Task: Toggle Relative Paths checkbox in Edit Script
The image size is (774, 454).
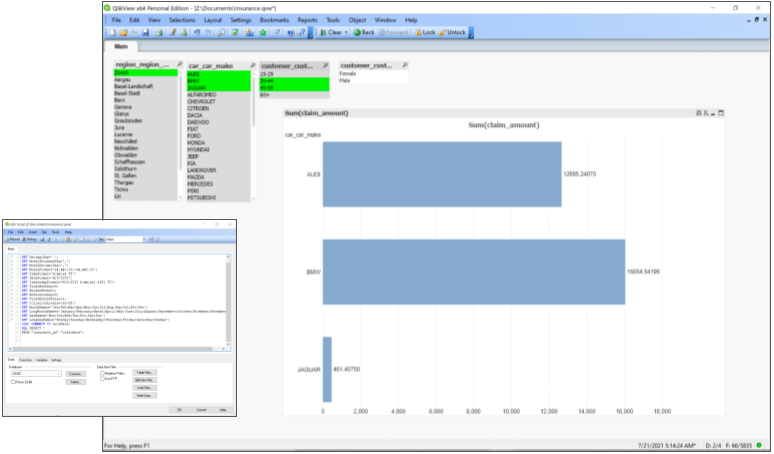Action: 102,374
